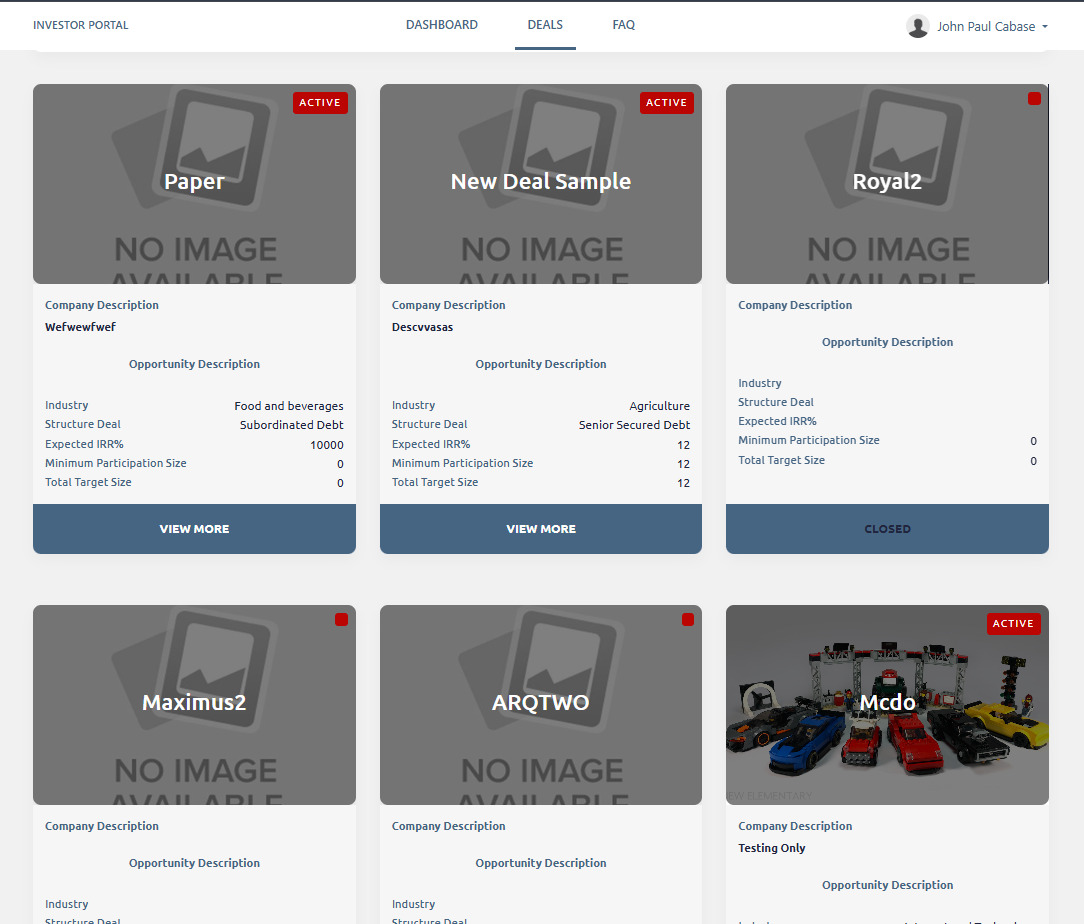Click Opportunity Description on New Deal Sample
Viewport: 1084px width, 924px height.
[x=541, y=364]
